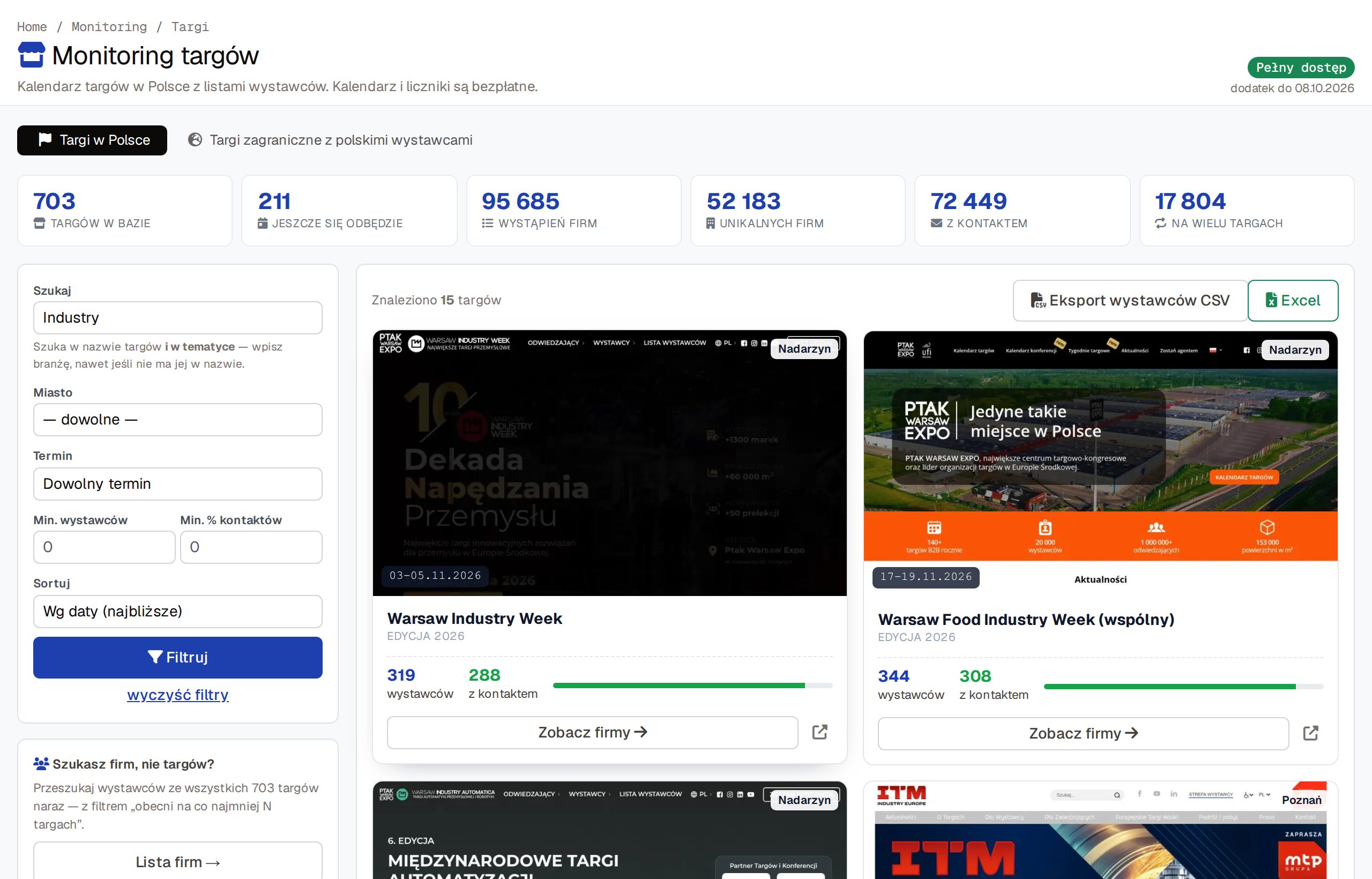Viewport: 1372px width, 879px height.
Task: Click the contact progress bar for Warsaw Industry Week
Action: (x=693, y=686)
